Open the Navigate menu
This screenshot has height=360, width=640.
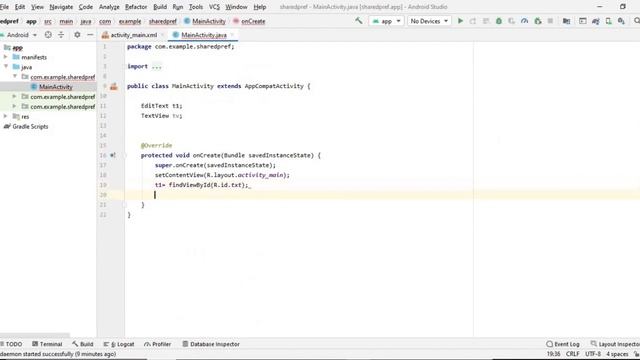(61, 7)
